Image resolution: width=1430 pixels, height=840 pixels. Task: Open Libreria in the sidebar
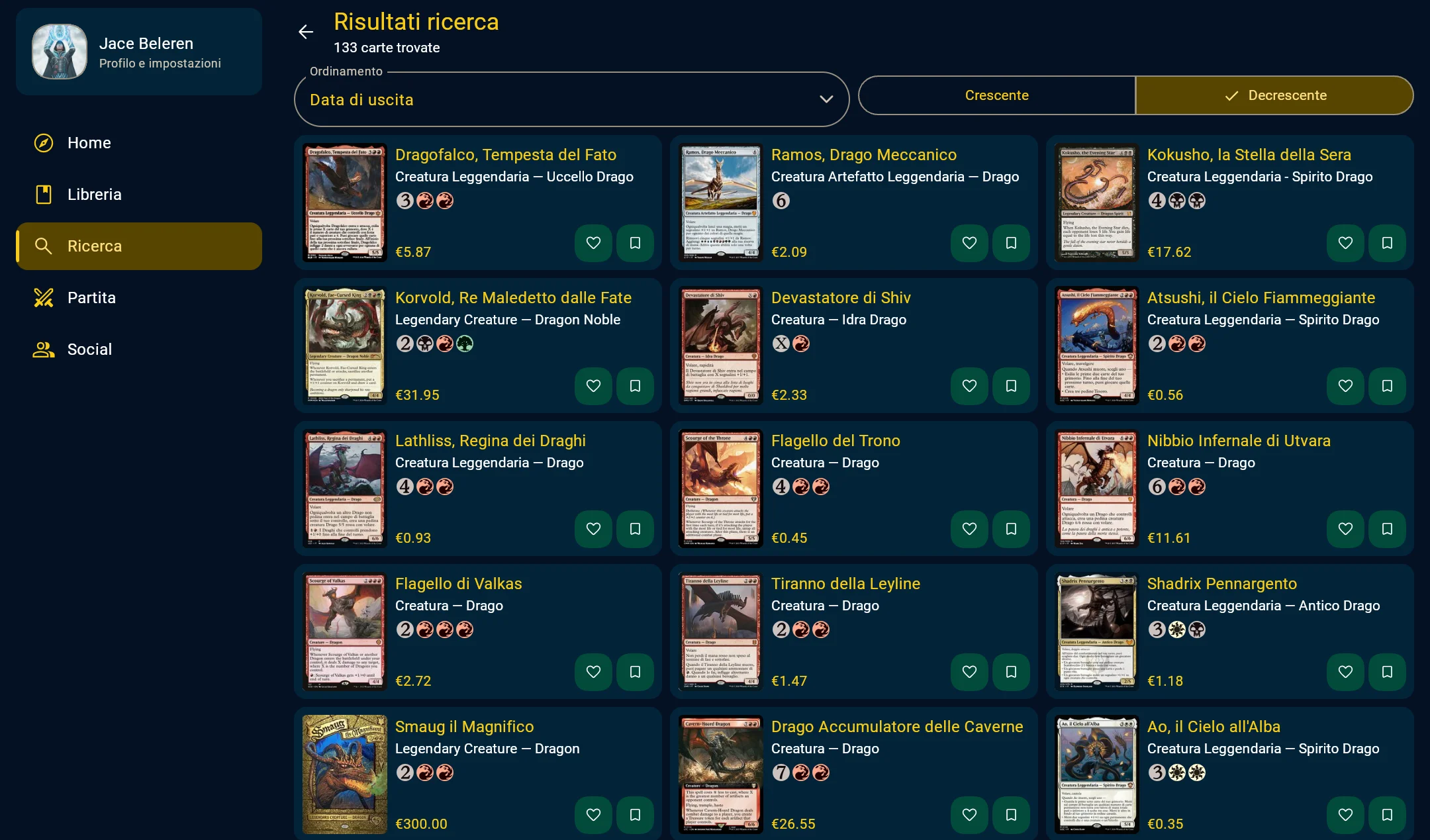(139, 195)
